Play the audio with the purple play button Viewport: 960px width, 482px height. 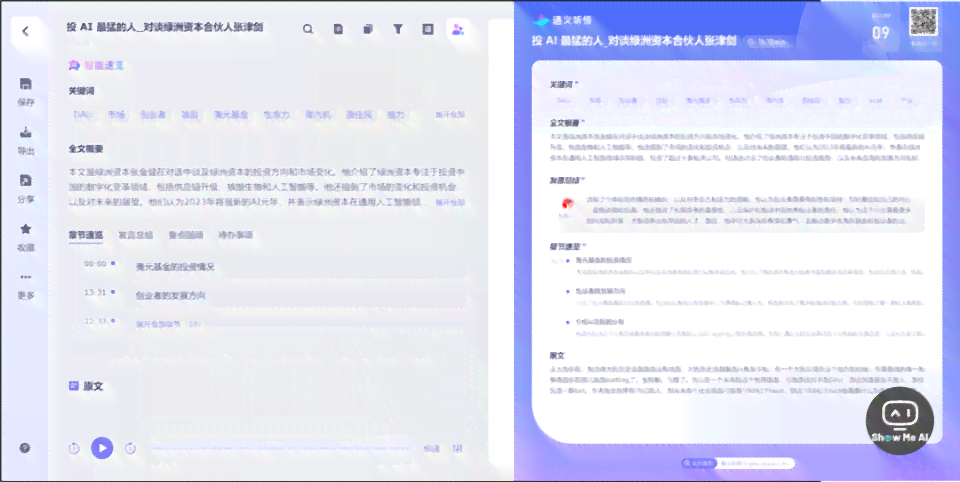[x=102, y=448]
